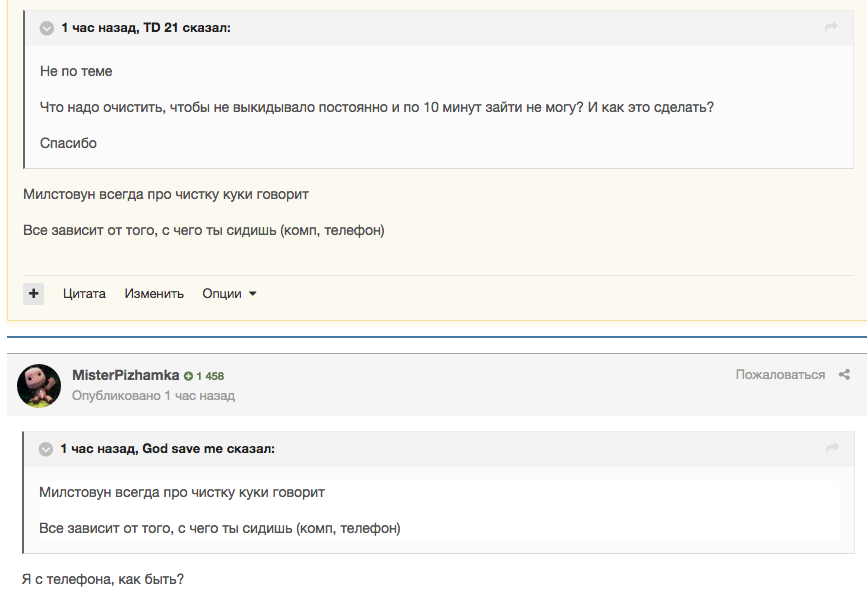Jump to God save me's original post arrow

(x=832, y=448)
